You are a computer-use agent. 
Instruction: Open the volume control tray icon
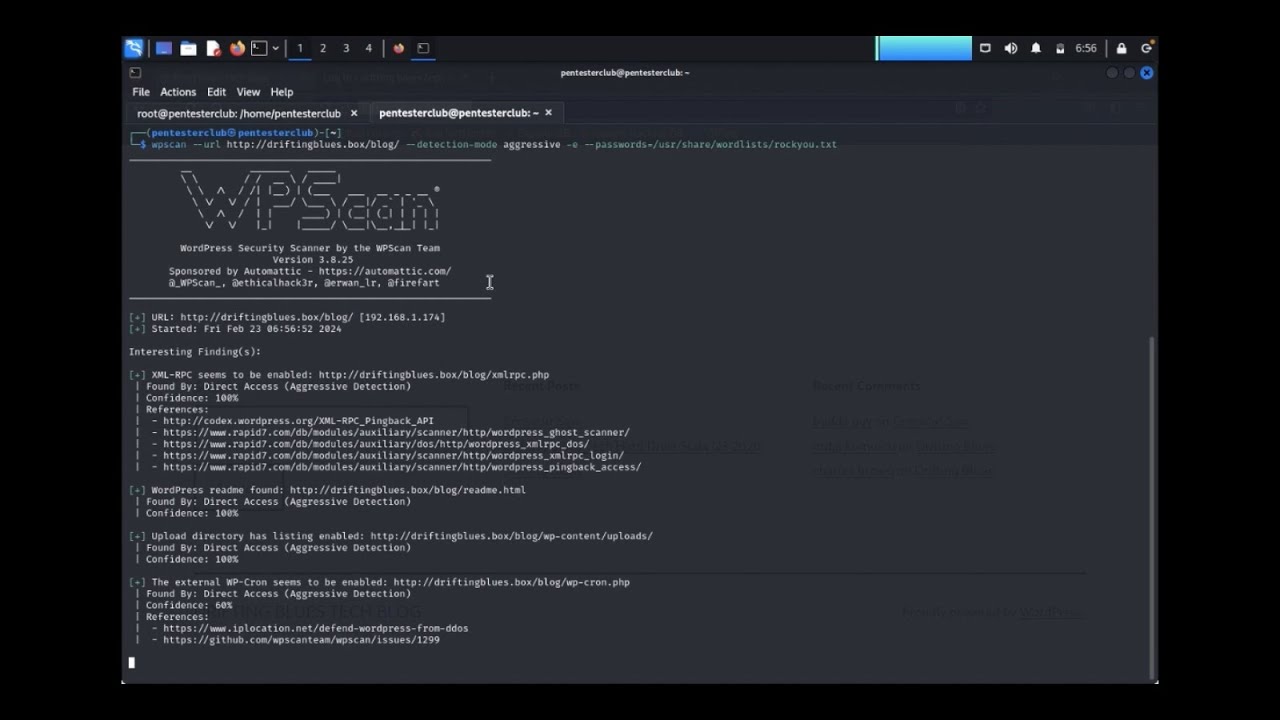point(1011,48)
